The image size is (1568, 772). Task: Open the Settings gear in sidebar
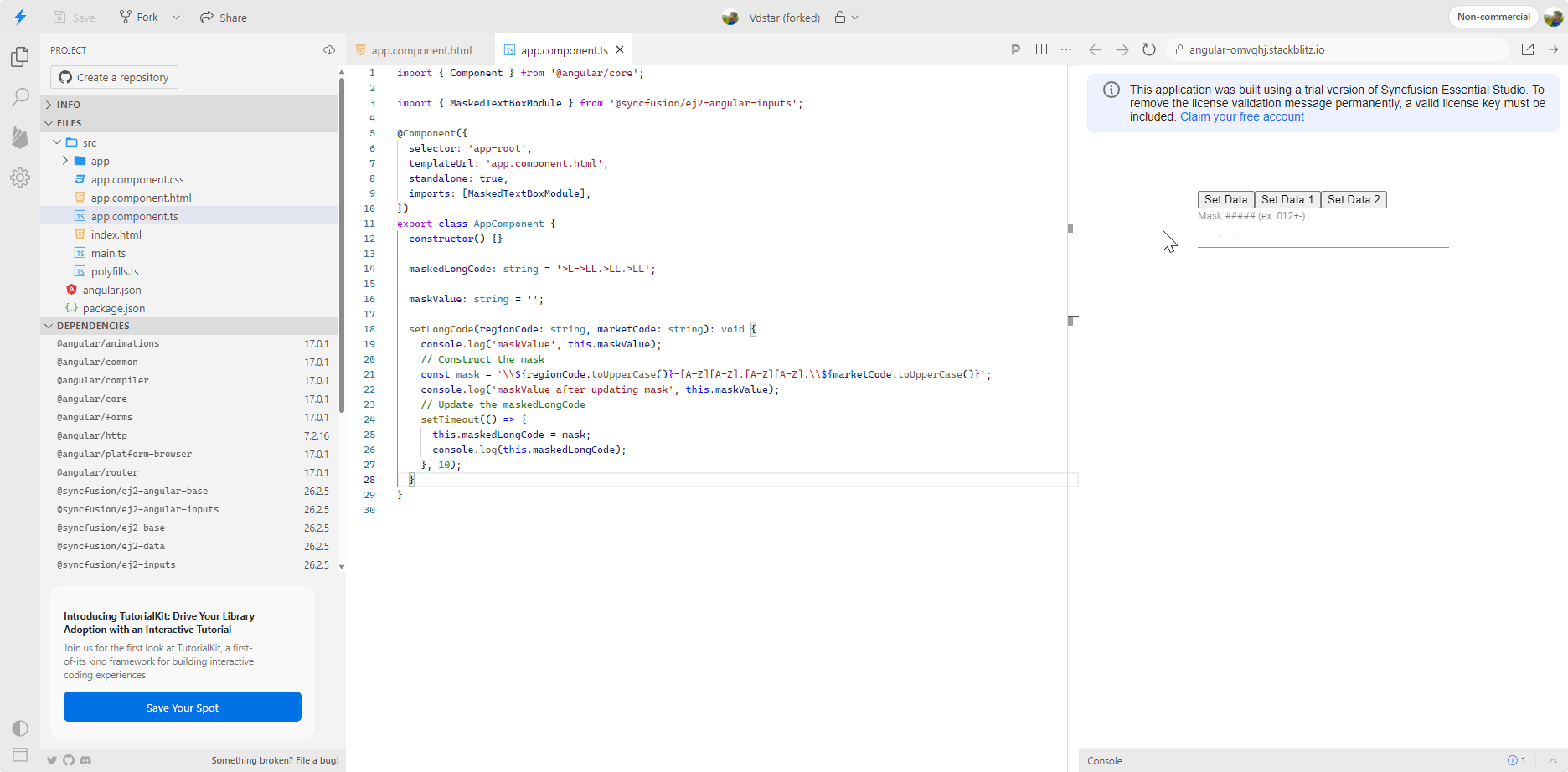click(x=20, y=178)
